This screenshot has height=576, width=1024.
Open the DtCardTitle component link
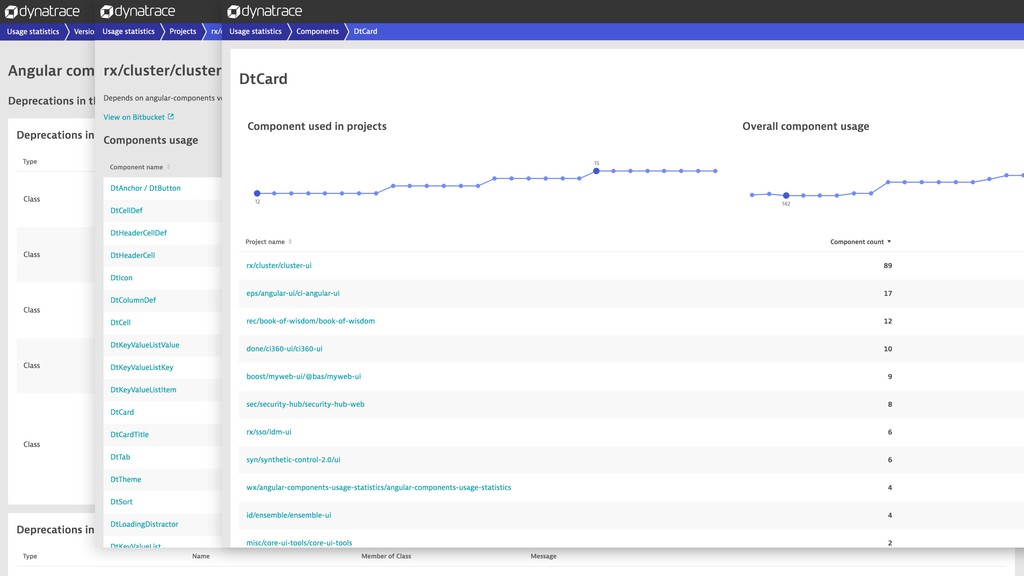click(x=129, y=435)
